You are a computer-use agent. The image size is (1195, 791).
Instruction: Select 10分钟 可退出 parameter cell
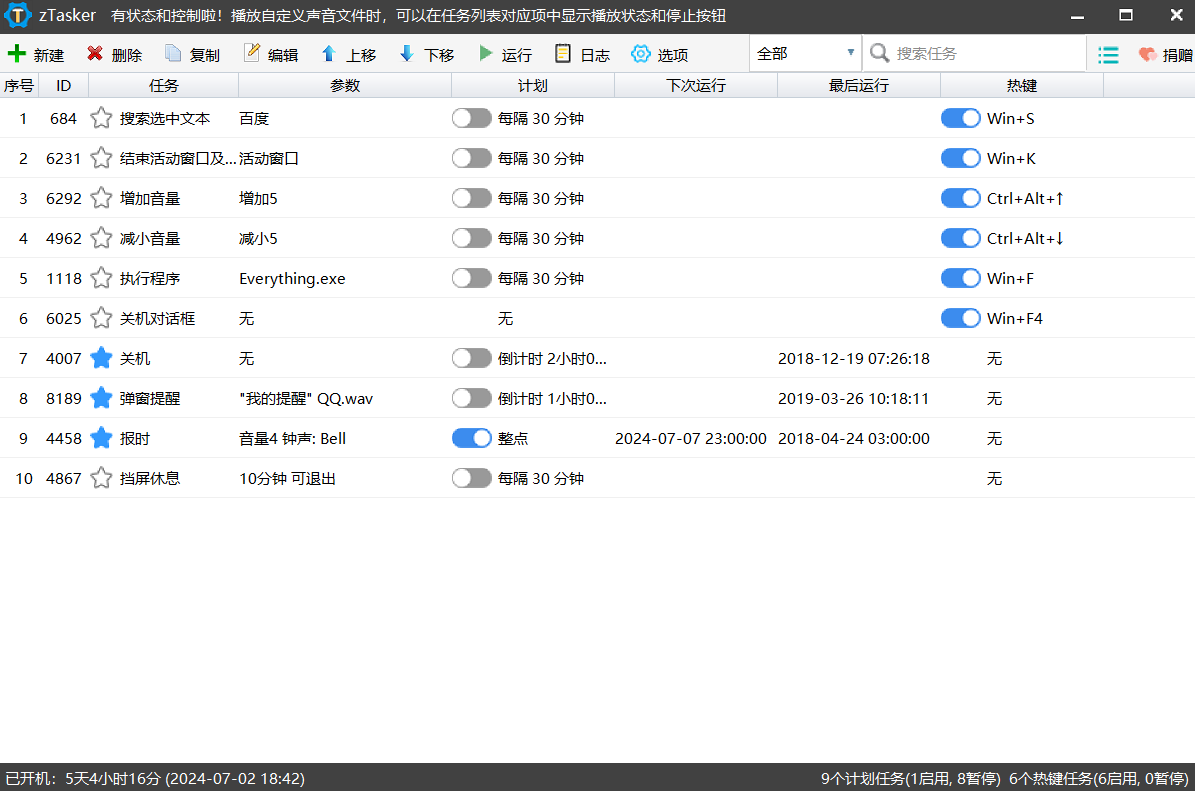[x=287, y=479]
